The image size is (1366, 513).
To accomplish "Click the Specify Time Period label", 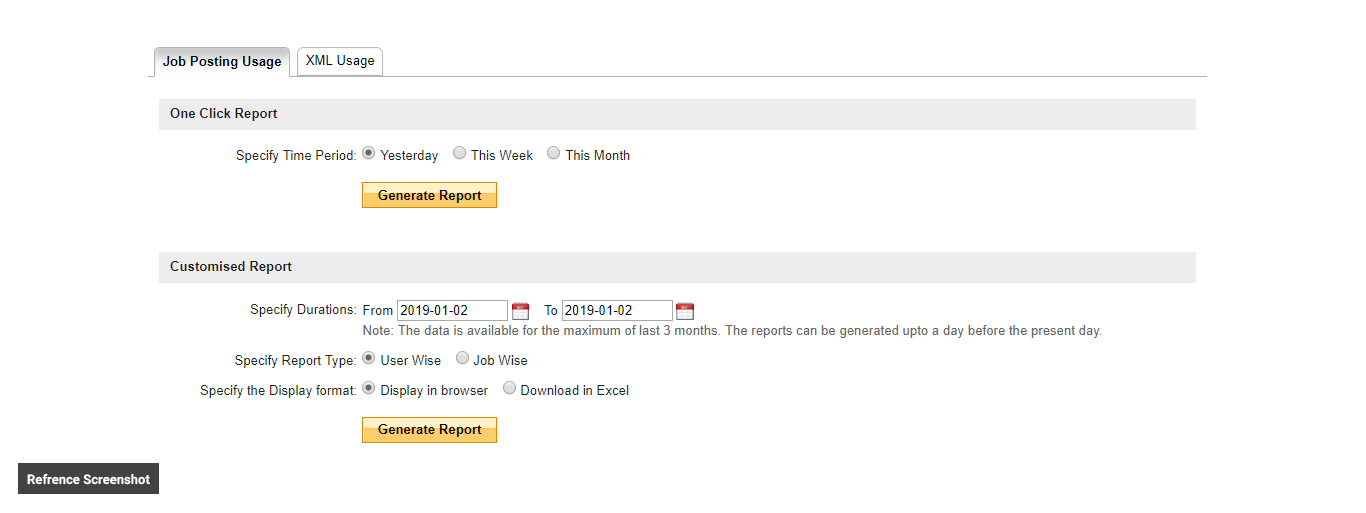I will click(x=296, y=156).
